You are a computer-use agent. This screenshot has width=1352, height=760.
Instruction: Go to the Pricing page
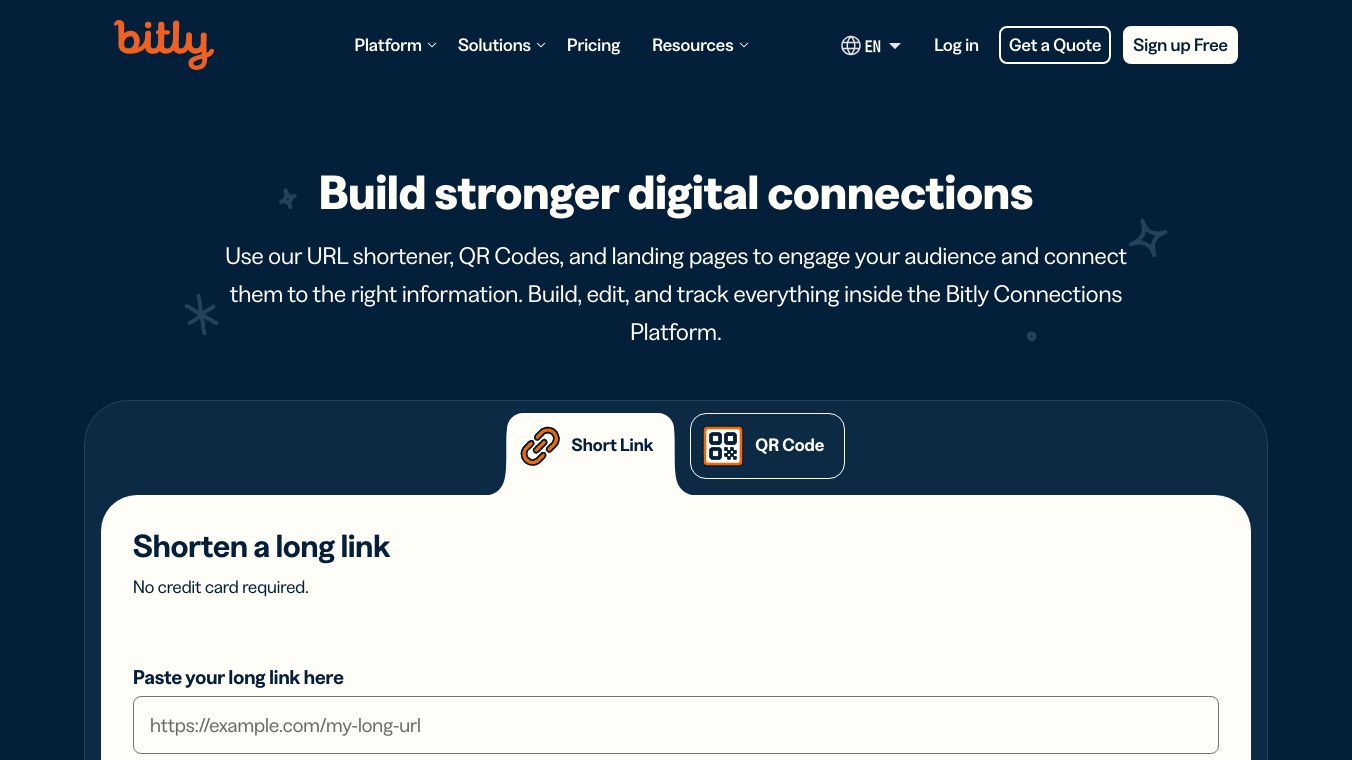click(x=593, y=45)
